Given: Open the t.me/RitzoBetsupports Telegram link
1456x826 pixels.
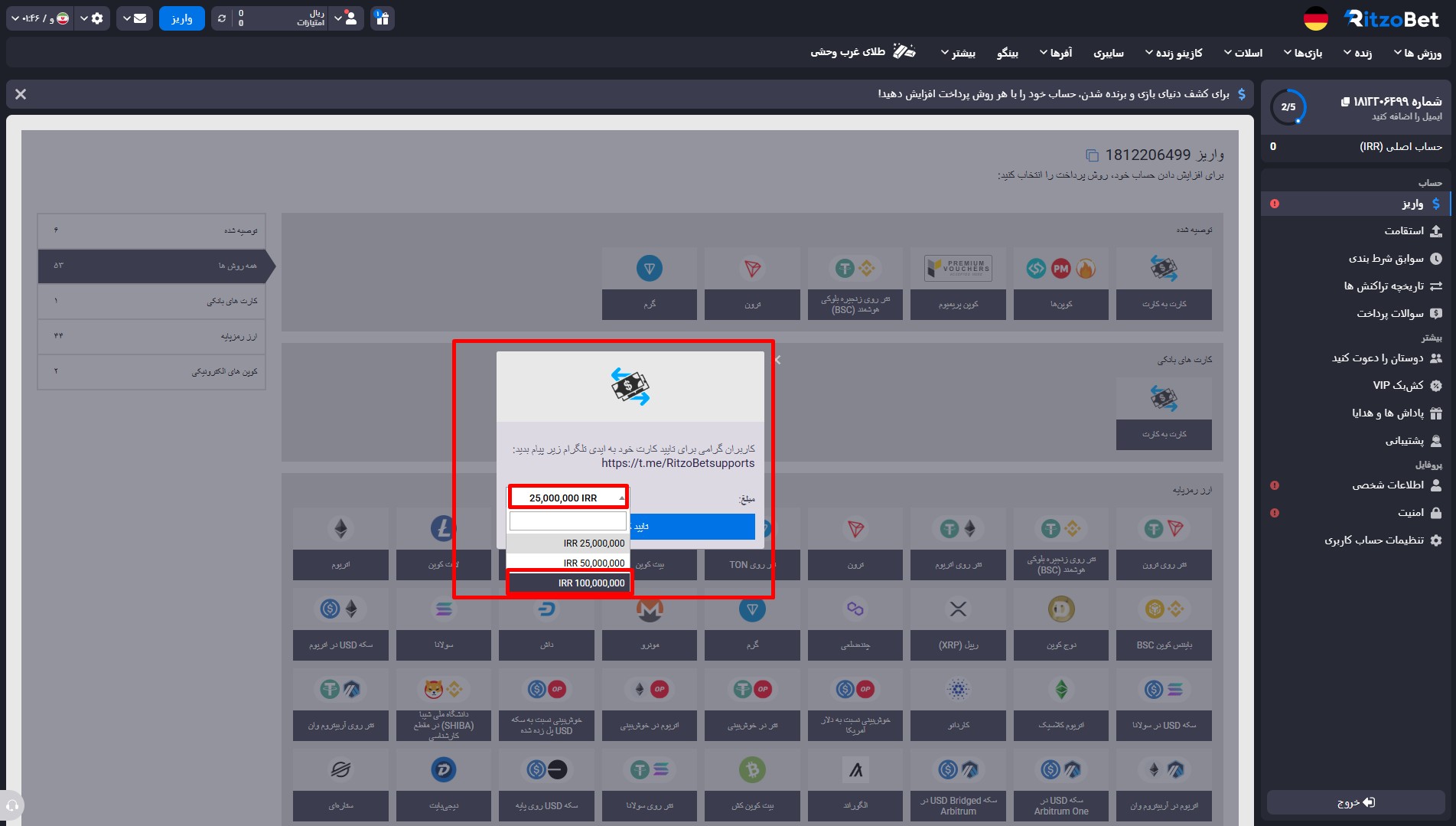Looking at the screenshot, I should click(x=678, y=463).
